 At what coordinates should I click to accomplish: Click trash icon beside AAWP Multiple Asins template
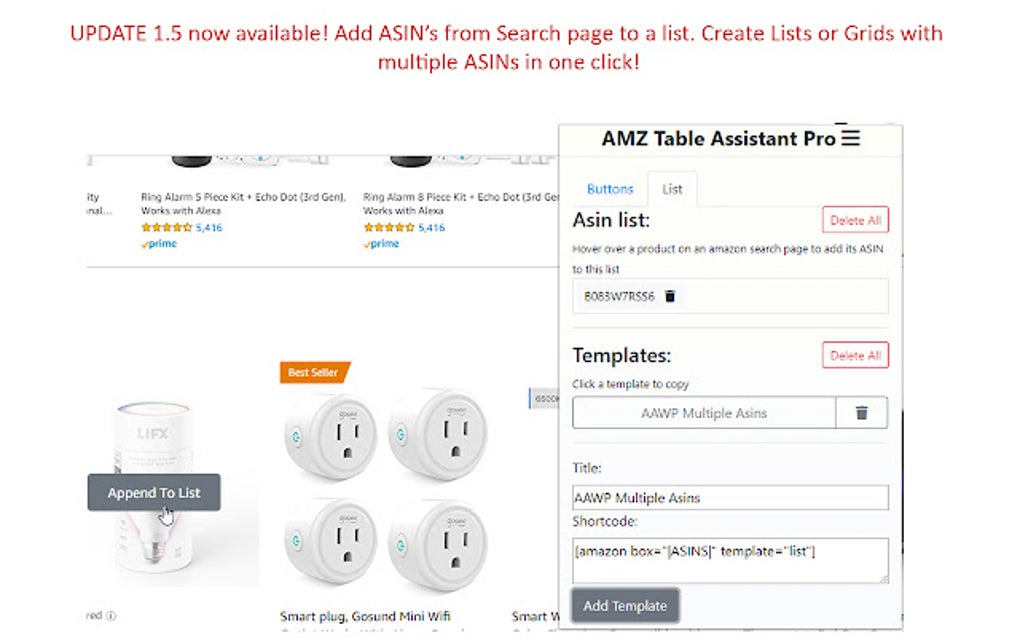pyautogui.click(x=861, y=413)
